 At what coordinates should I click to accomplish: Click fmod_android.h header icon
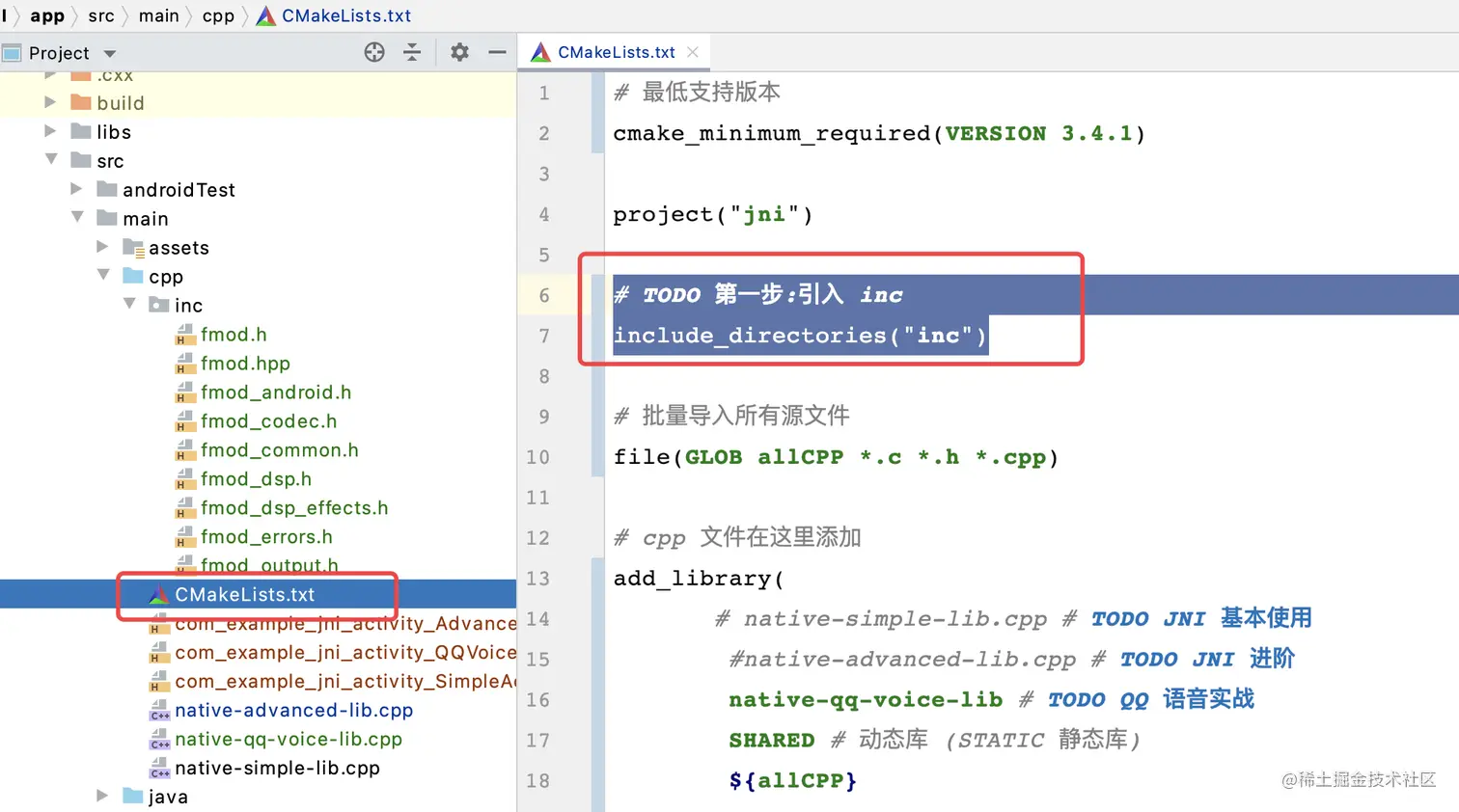(x=185, y=392)
